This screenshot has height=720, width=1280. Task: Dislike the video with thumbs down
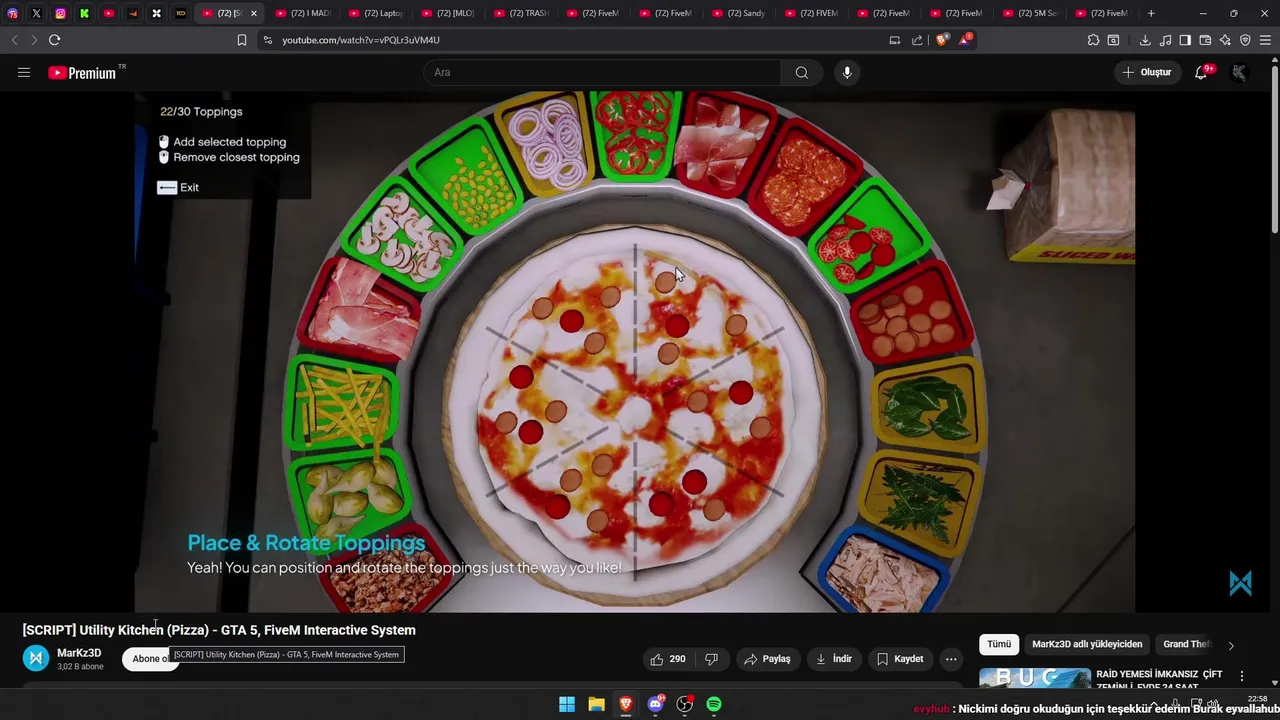tap(712, 659)
